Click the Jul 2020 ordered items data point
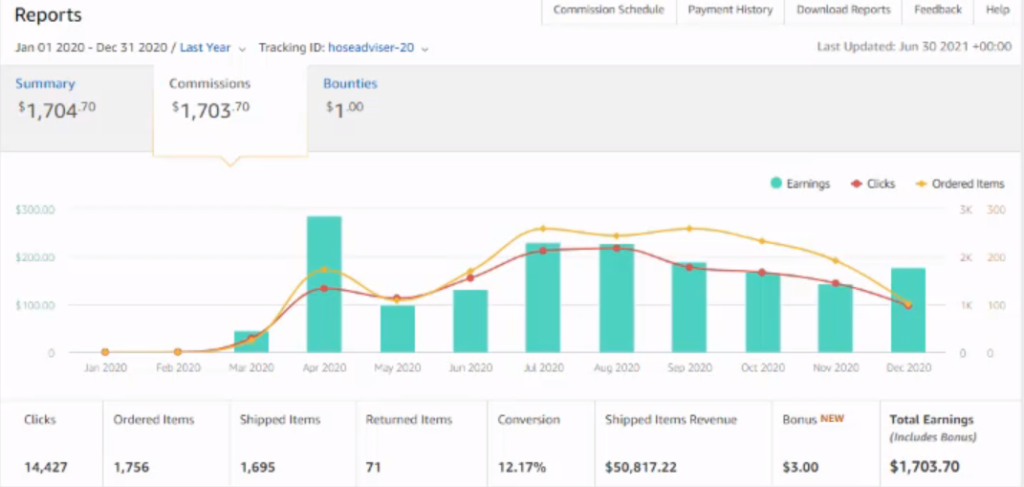The height and width of the screenshot is (487, 1024). 543,228
